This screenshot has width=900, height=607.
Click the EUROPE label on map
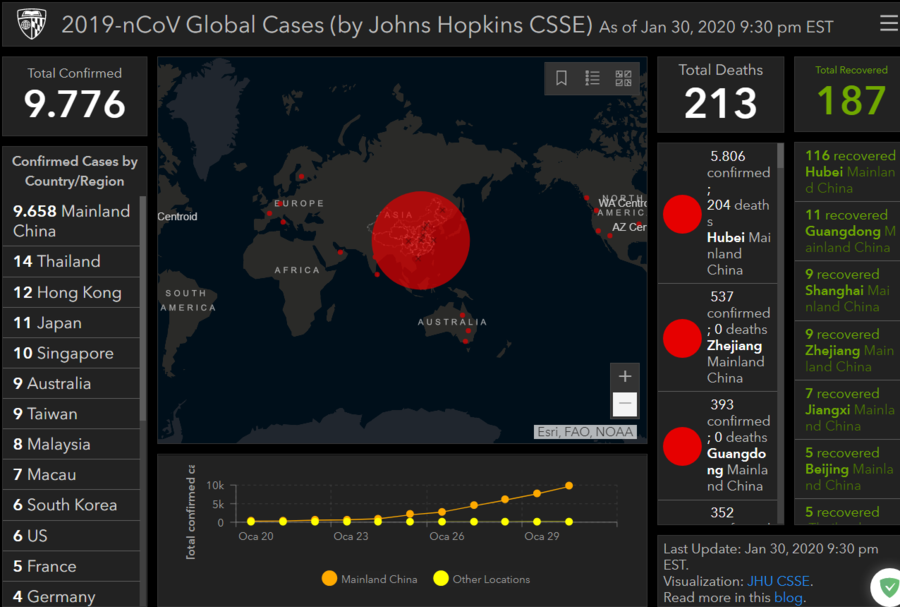[x=299, y=203]
